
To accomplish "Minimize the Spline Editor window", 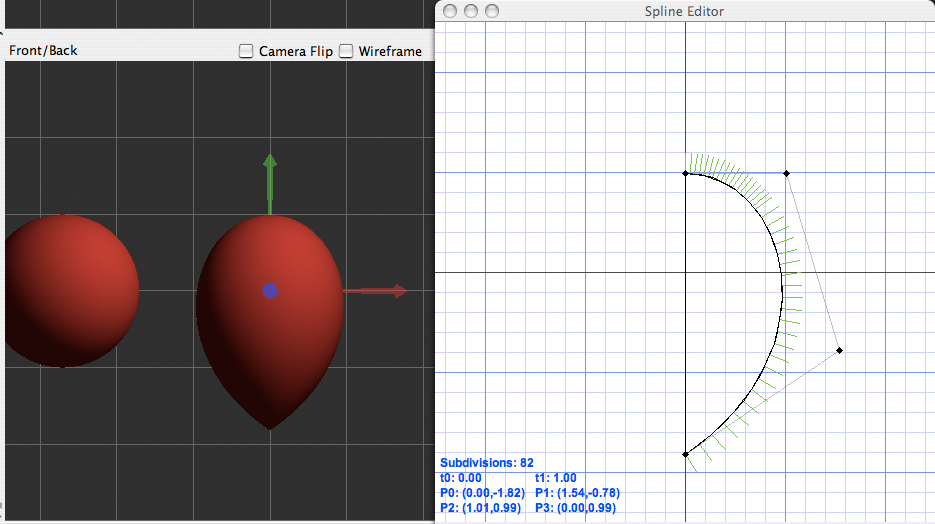I will 471,11.
